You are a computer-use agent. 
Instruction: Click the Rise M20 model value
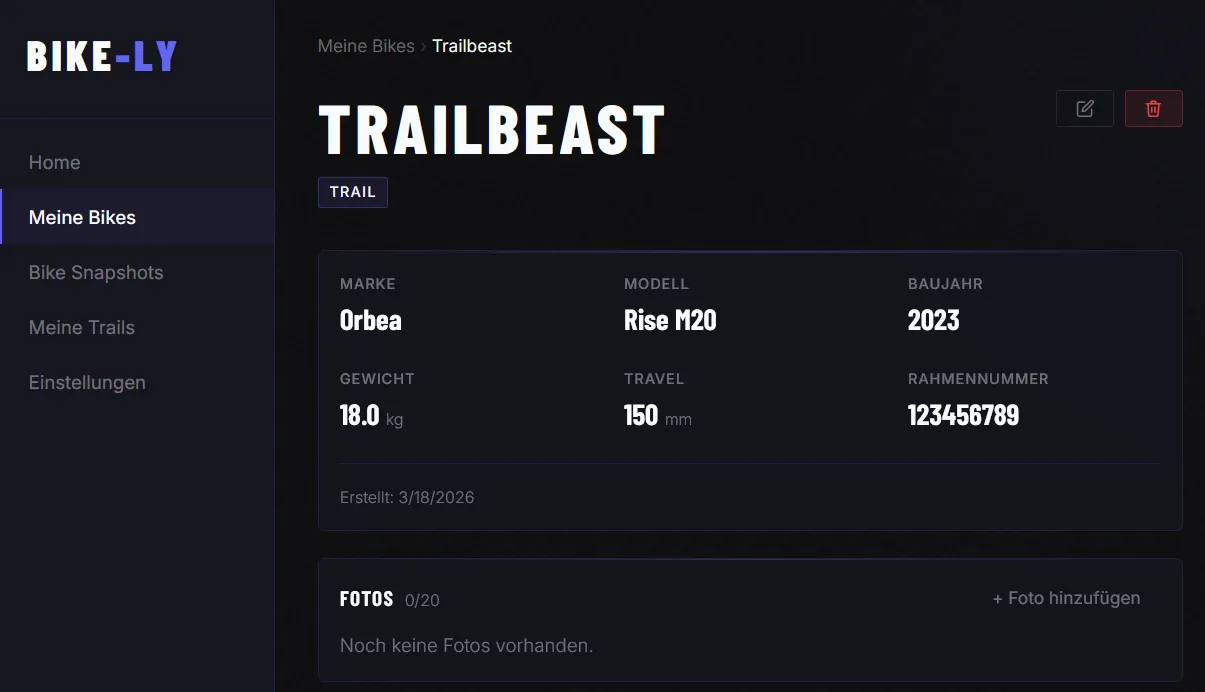670,320
